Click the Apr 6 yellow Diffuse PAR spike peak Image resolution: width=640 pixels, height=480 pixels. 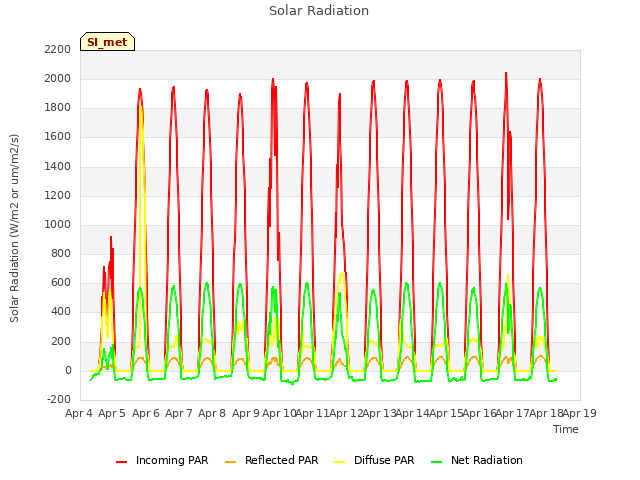click(x=140, y=106)
